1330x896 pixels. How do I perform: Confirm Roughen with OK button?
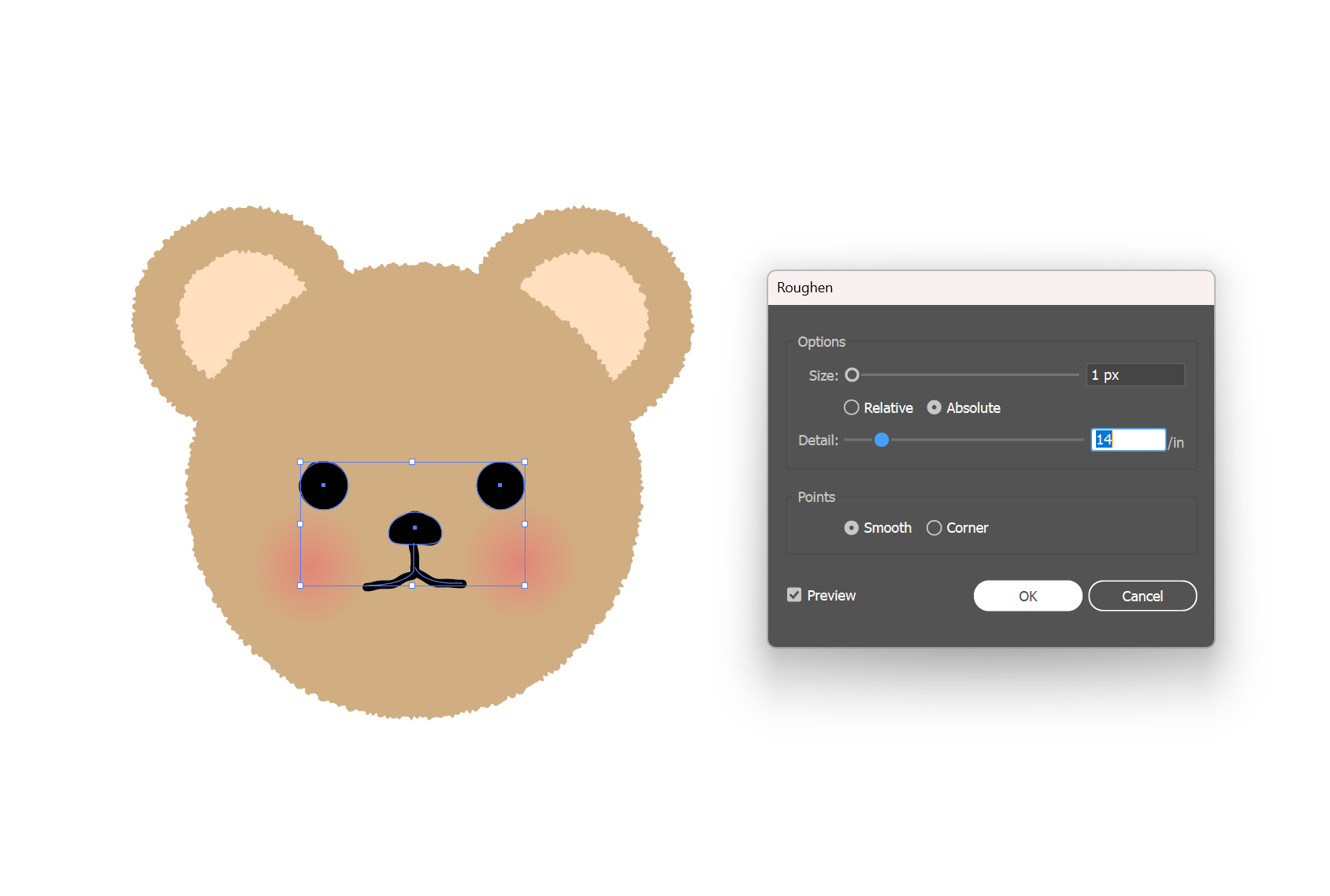tap(1027, 596)
